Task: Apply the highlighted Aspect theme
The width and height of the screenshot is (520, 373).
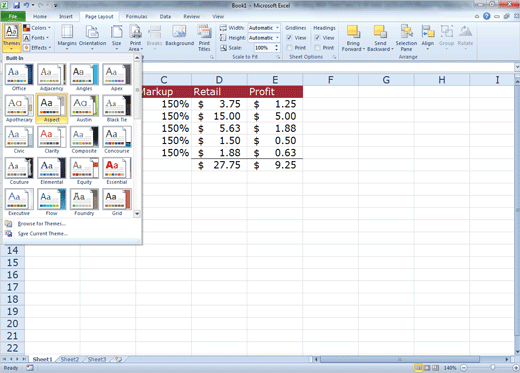Action: 52,109
